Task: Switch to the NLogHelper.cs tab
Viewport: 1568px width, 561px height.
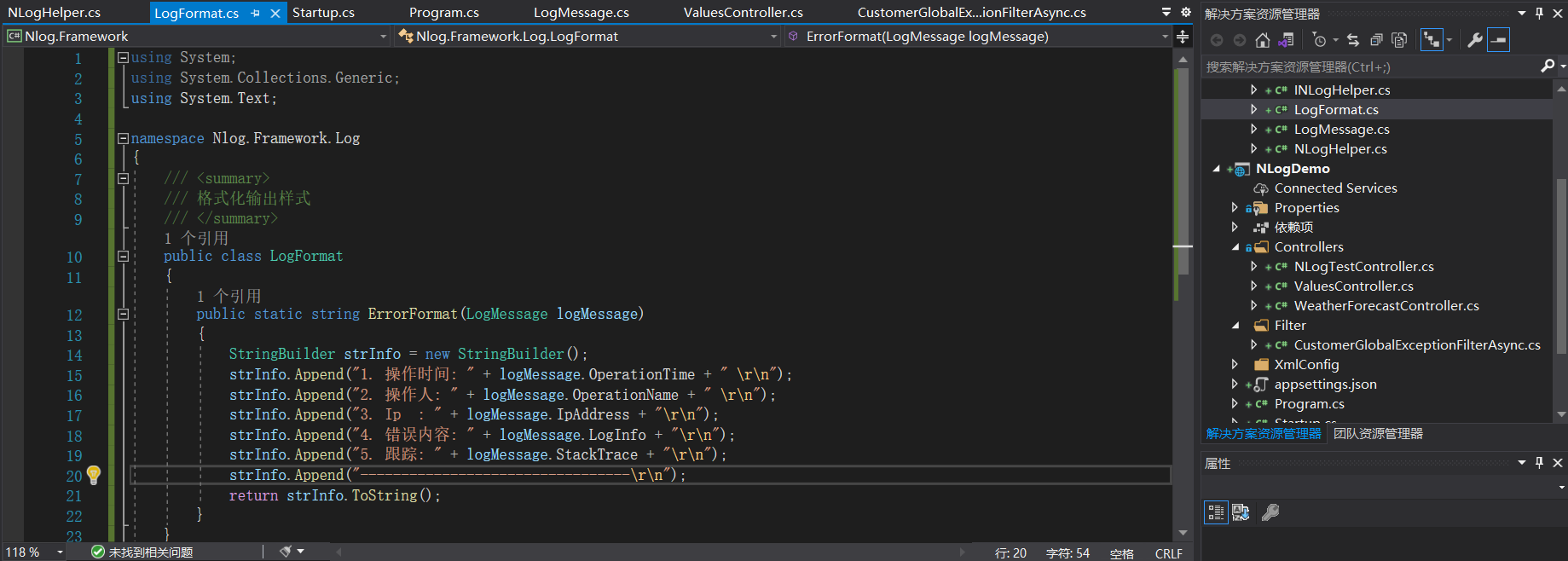Action: [x=54, y=13]
